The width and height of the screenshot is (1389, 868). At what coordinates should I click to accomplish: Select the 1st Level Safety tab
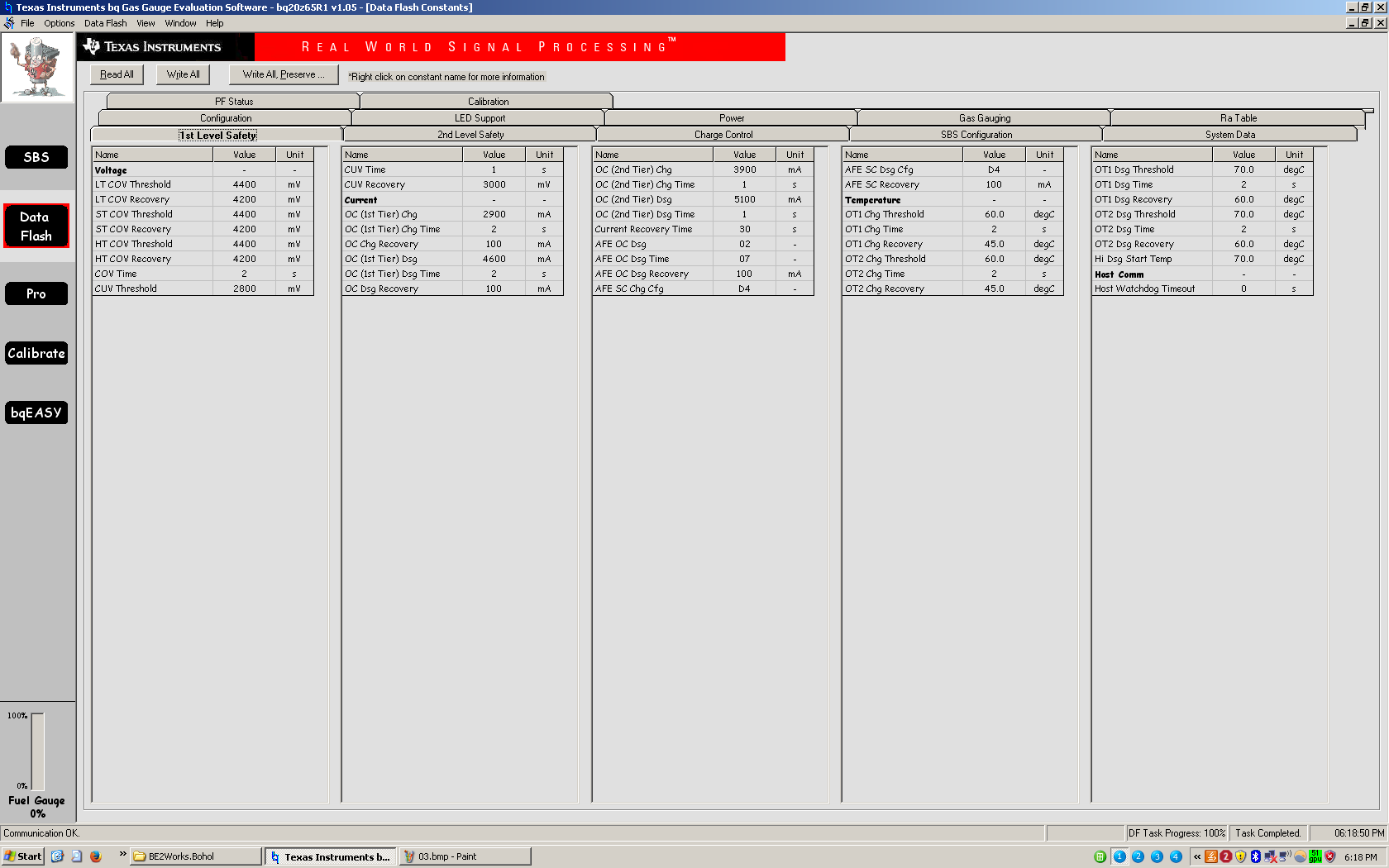coord(218,135)
